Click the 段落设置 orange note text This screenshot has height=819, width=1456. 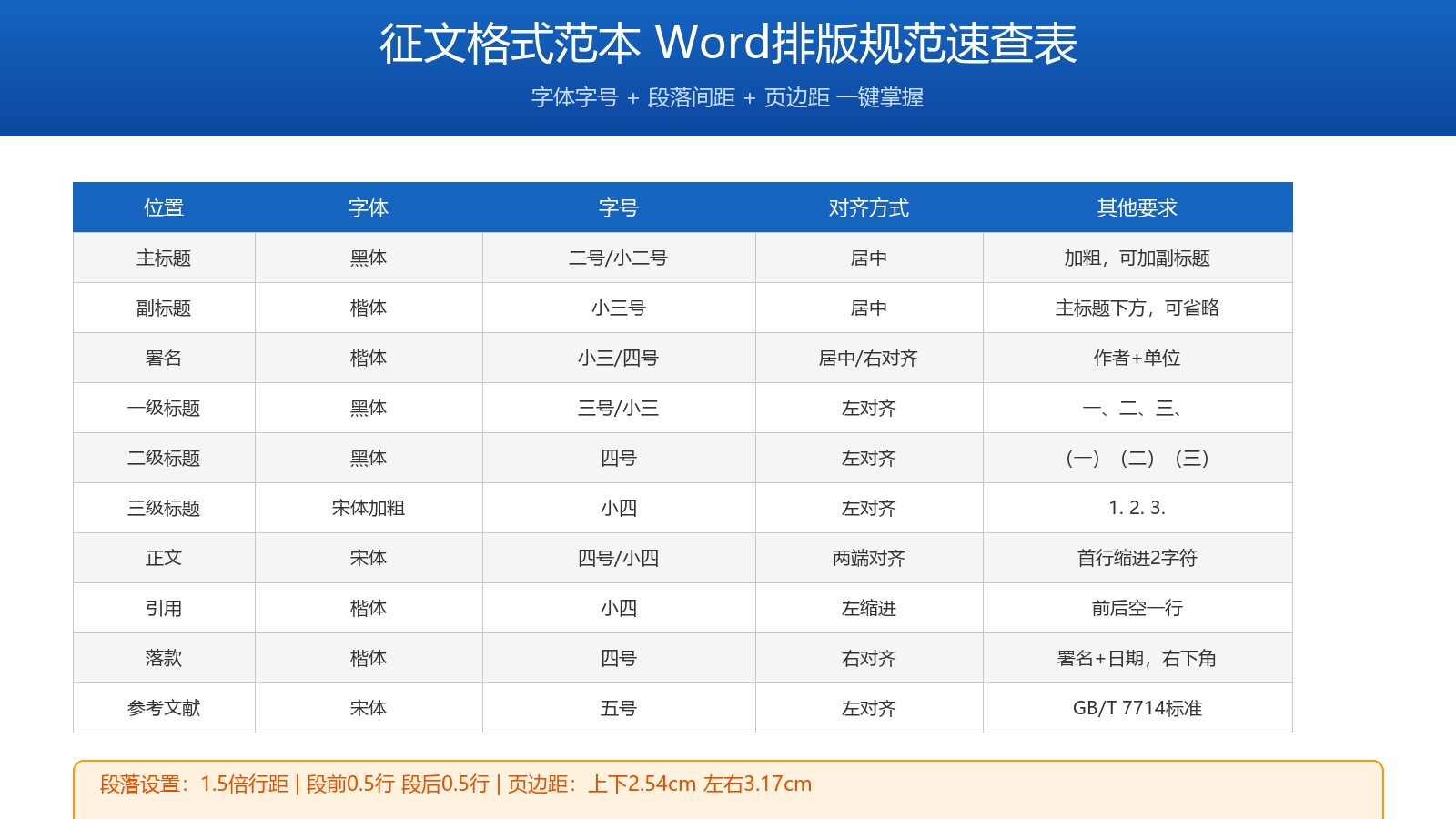pos(456,784)
